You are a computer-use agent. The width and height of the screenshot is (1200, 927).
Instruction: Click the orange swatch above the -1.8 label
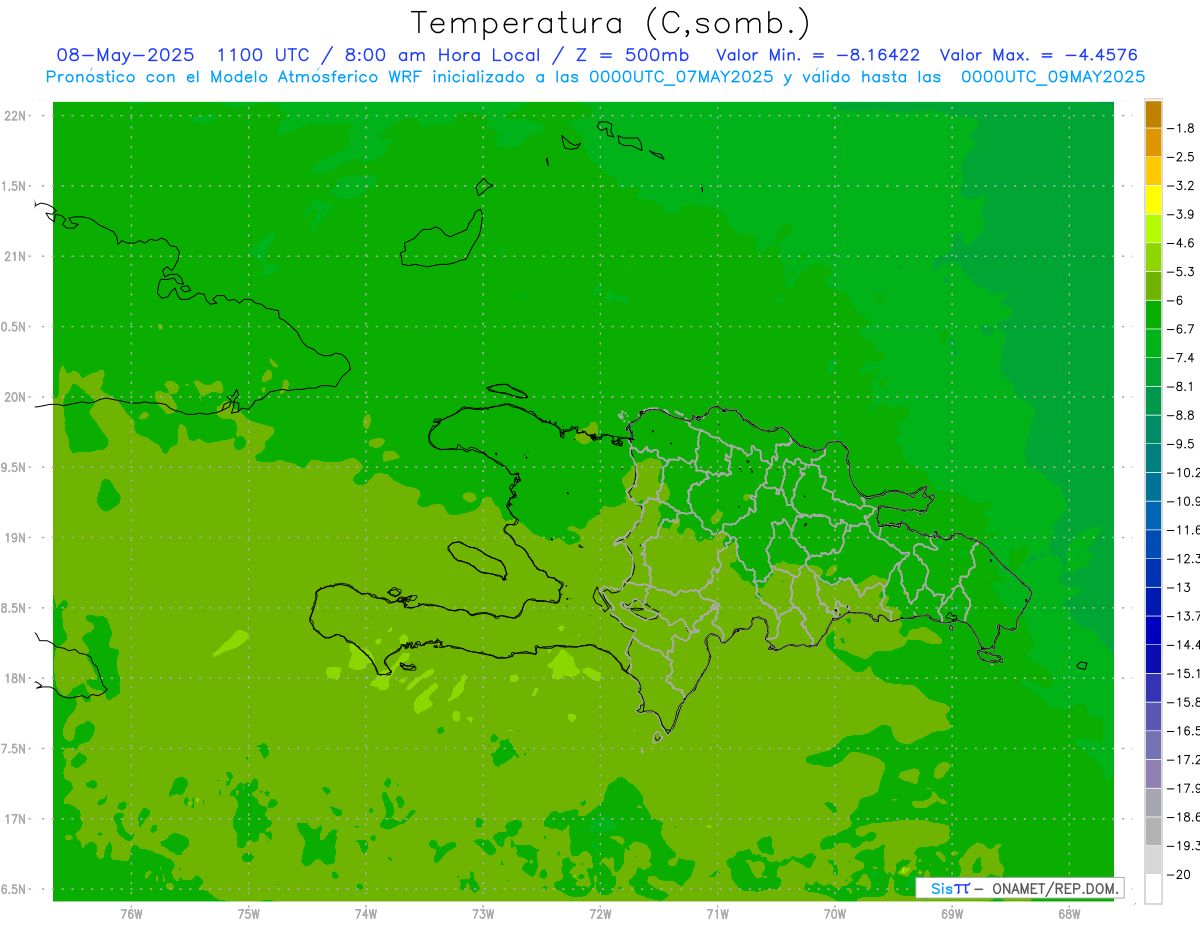point(1153,114)
